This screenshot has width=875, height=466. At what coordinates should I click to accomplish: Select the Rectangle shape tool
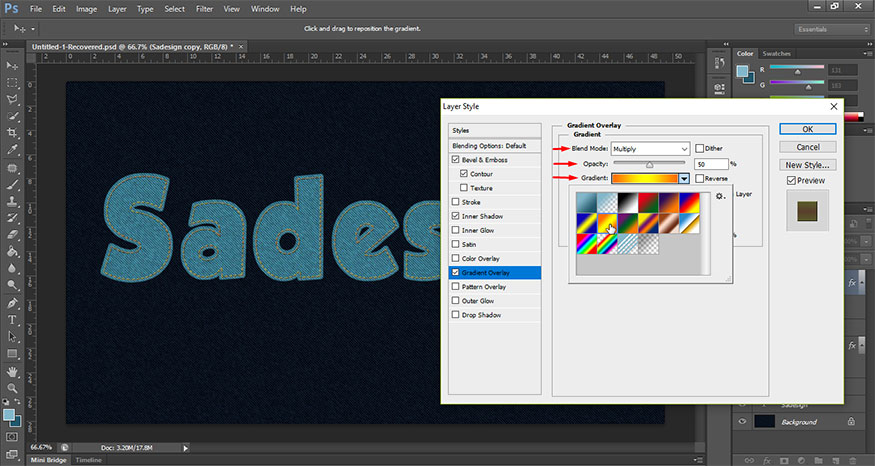12,354
